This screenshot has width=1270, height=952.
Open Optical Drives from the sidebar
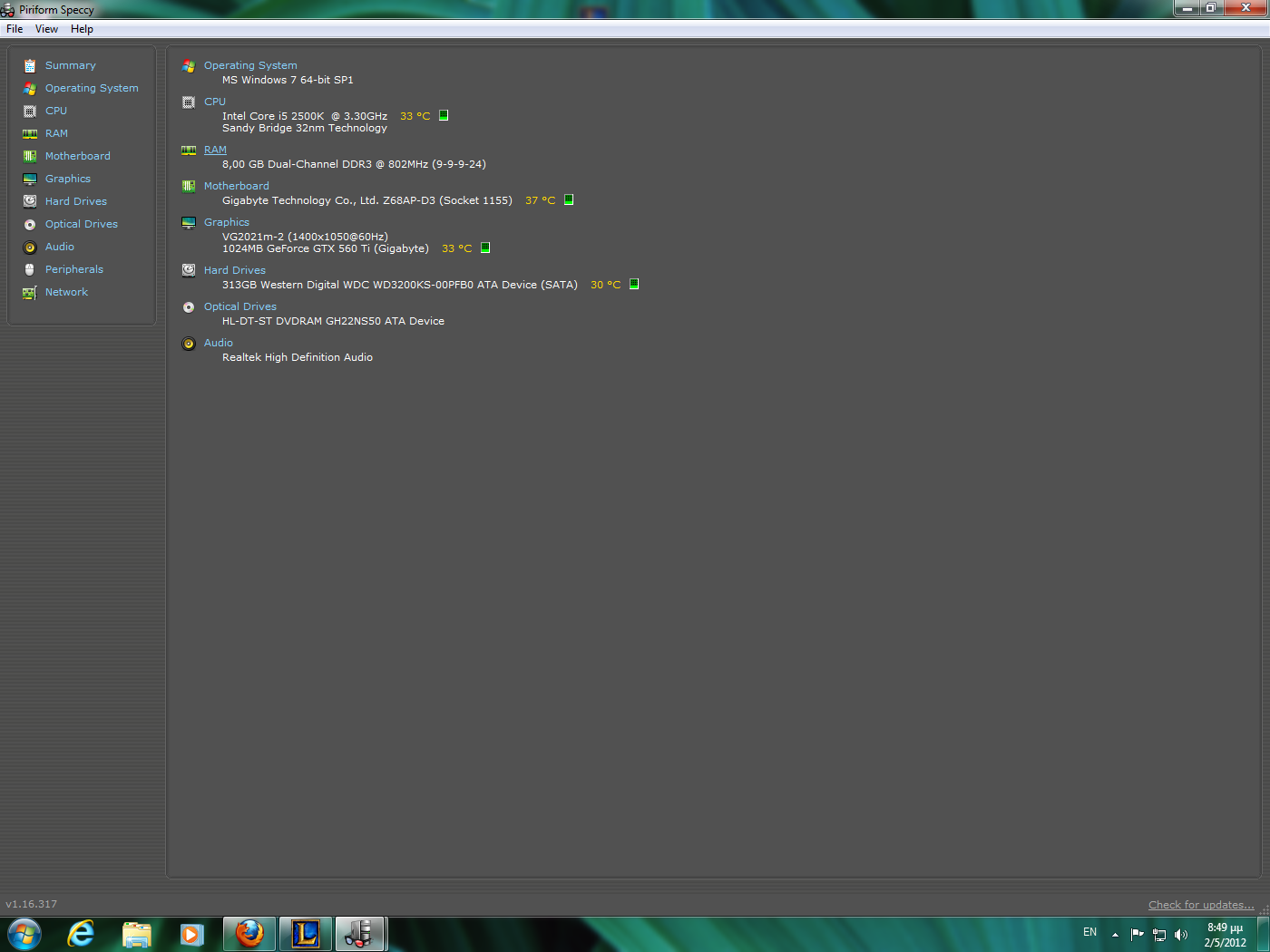click(x=82, y=224)
